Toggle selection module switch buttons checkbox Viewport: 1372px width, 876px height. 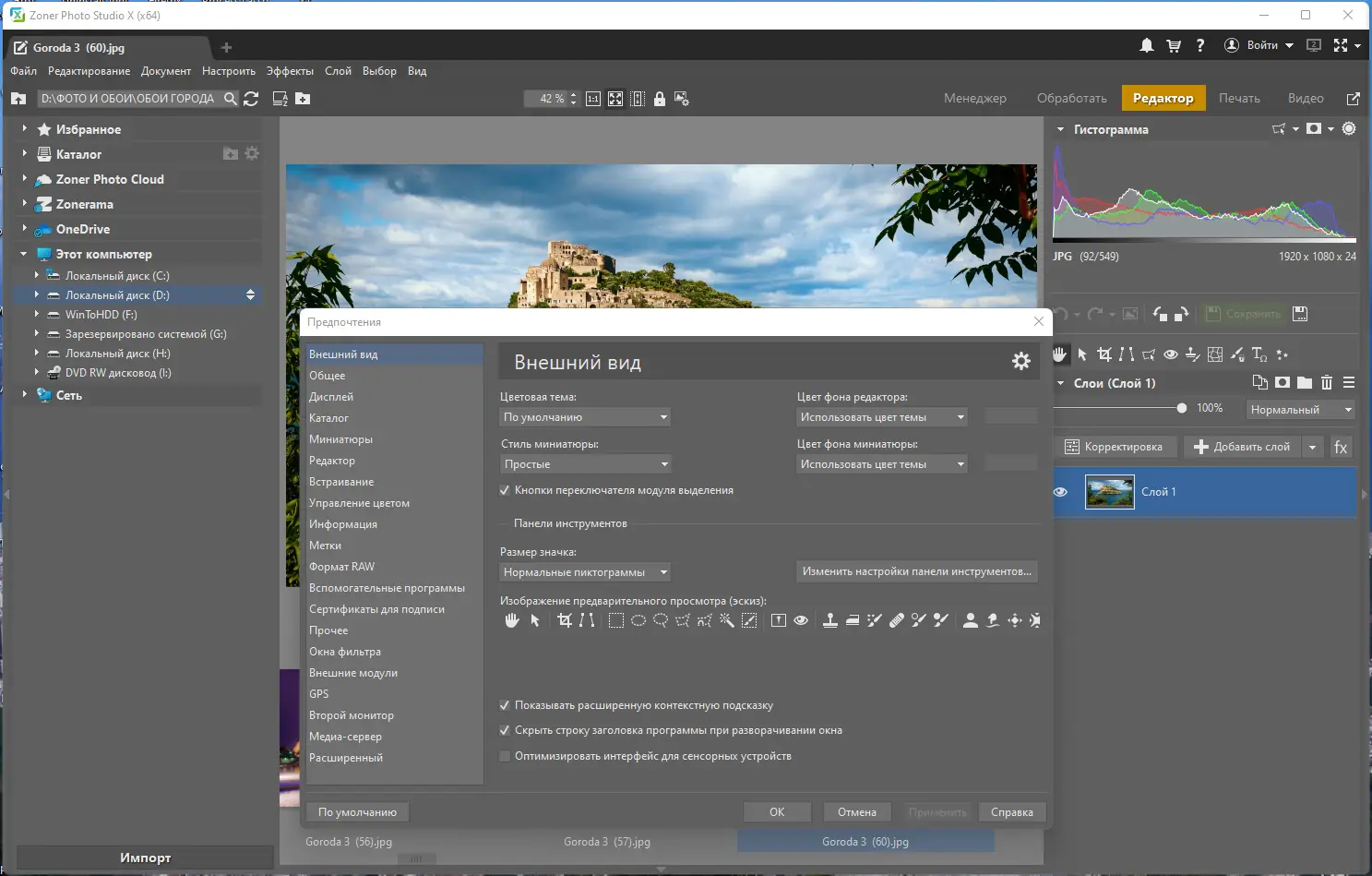pyautogui.click(x=505, y=490)
